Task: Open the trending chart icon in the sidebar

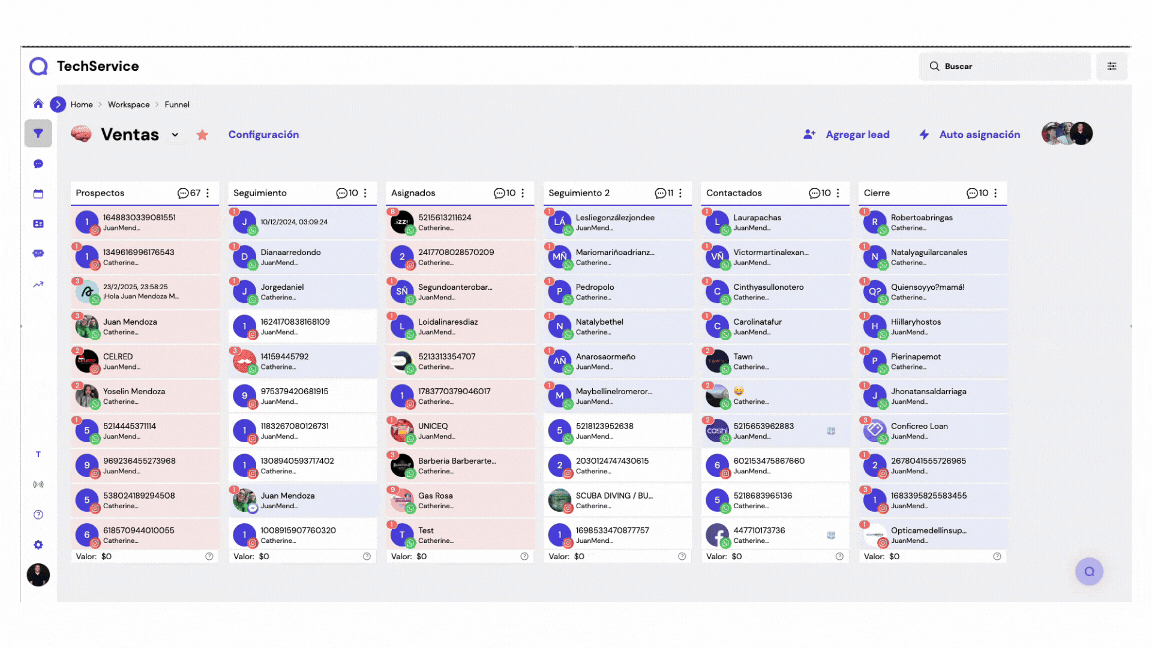Action: point(38,284)
